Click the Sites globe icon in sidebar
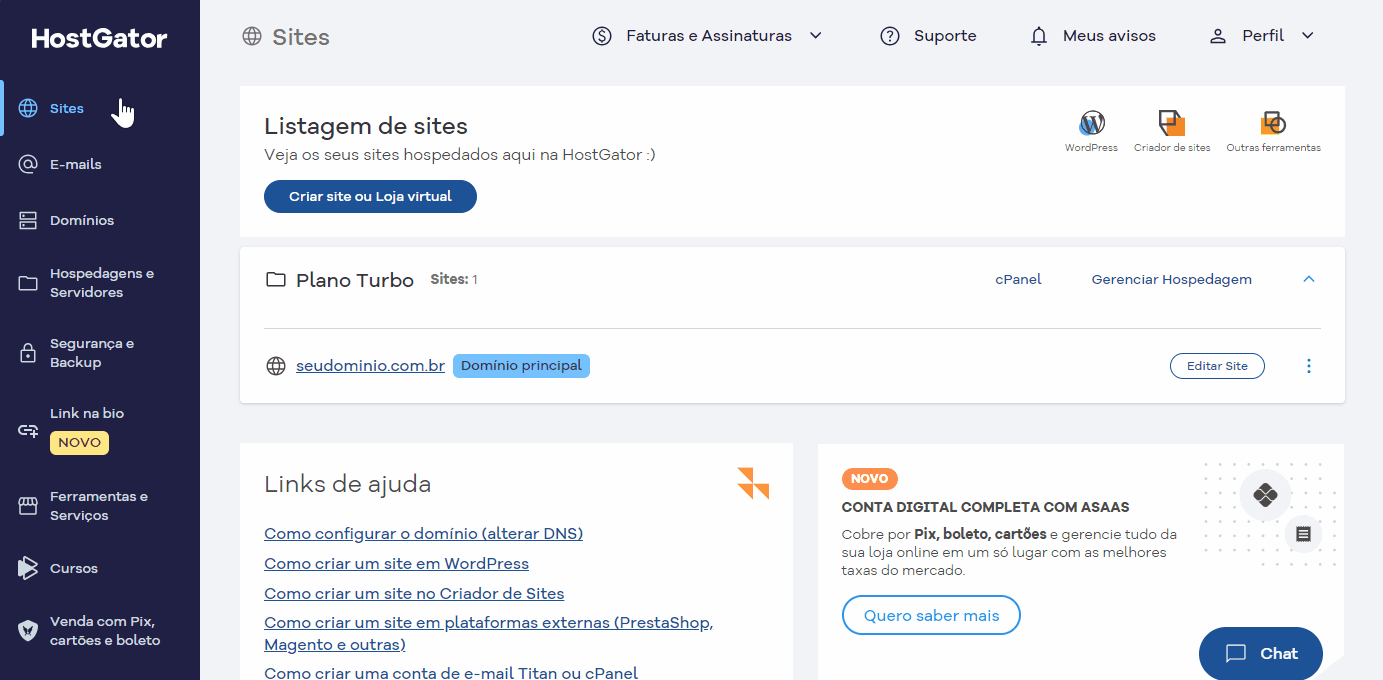Image resolution: width=1383 pixels, height=680 pixels. 28,108
